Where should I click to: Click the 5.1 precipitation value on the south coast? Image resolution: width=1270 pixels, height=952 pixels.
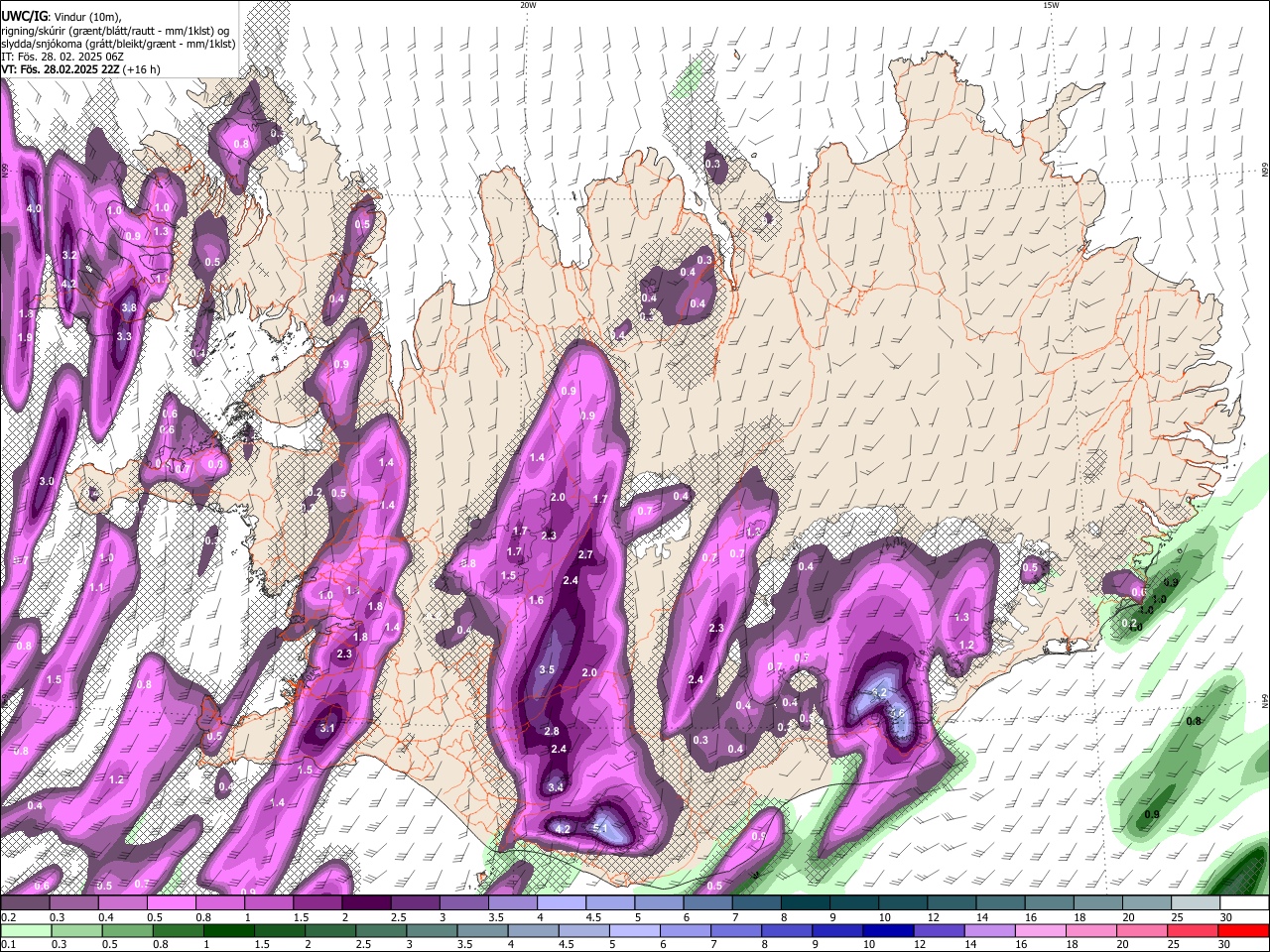coord(599,828)
